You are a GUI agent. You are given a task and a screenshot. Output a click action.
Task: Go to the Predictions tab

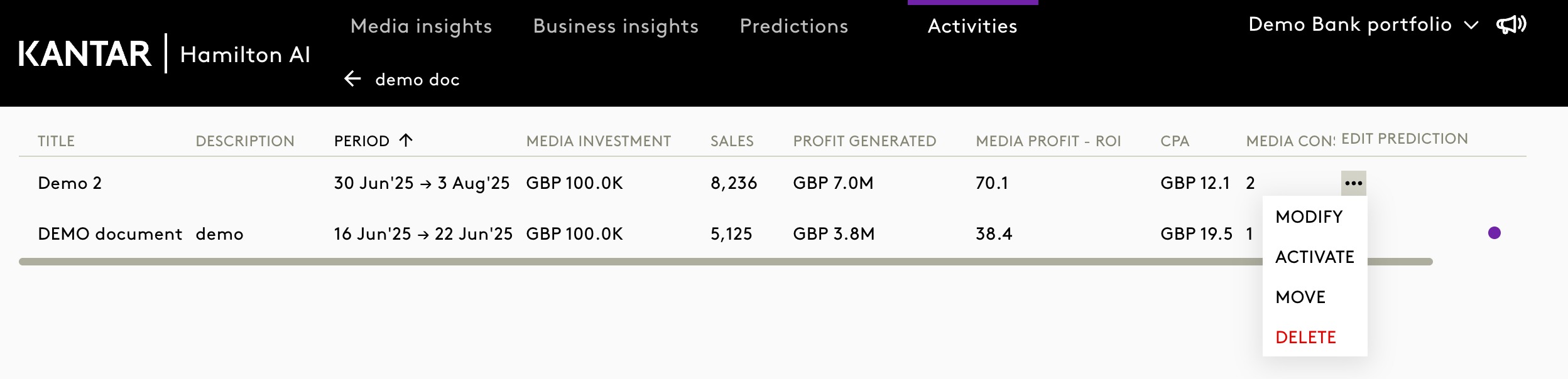tap(793, 26)
